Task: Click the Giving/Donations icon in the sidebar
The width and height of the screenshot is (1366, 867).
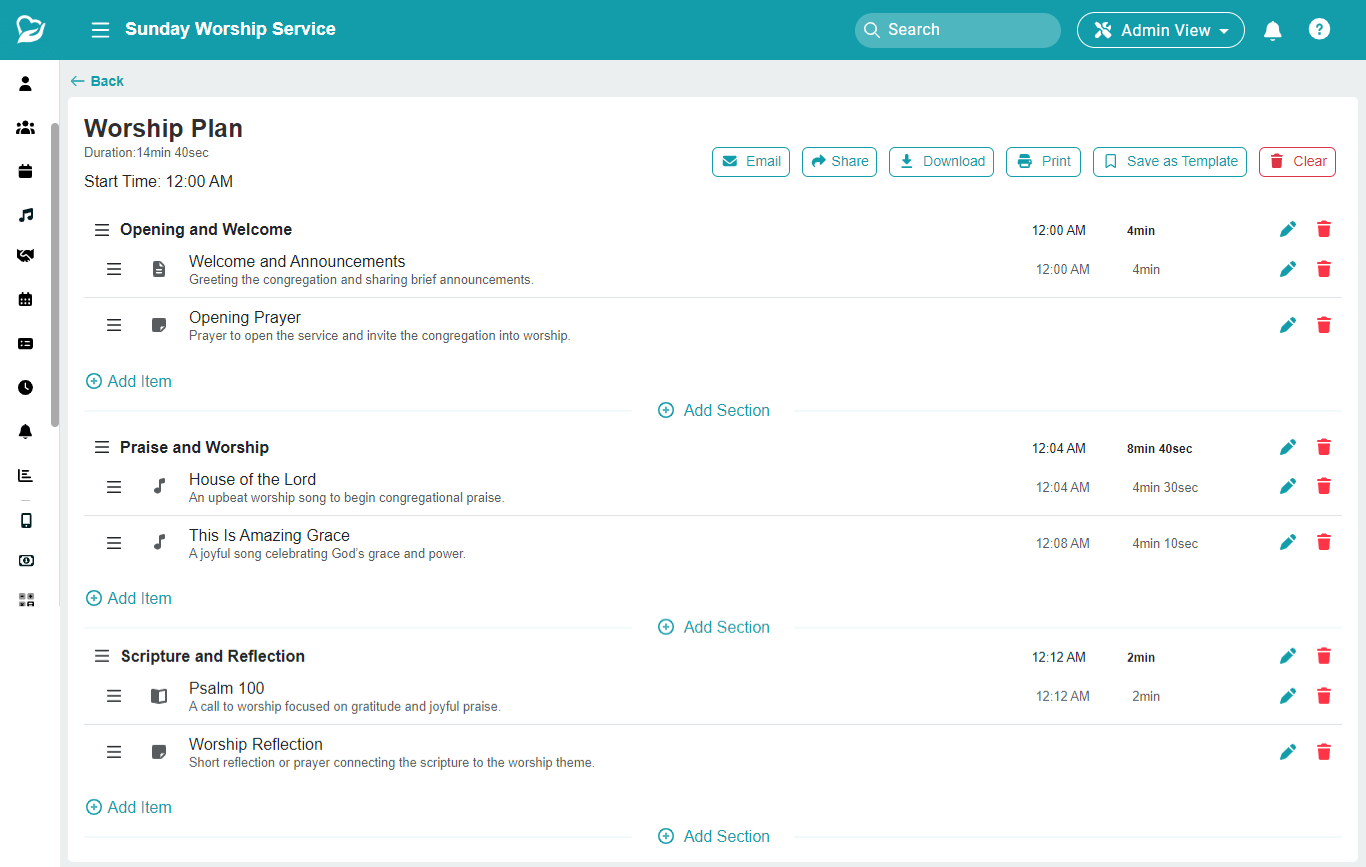Action: point(26,560)
